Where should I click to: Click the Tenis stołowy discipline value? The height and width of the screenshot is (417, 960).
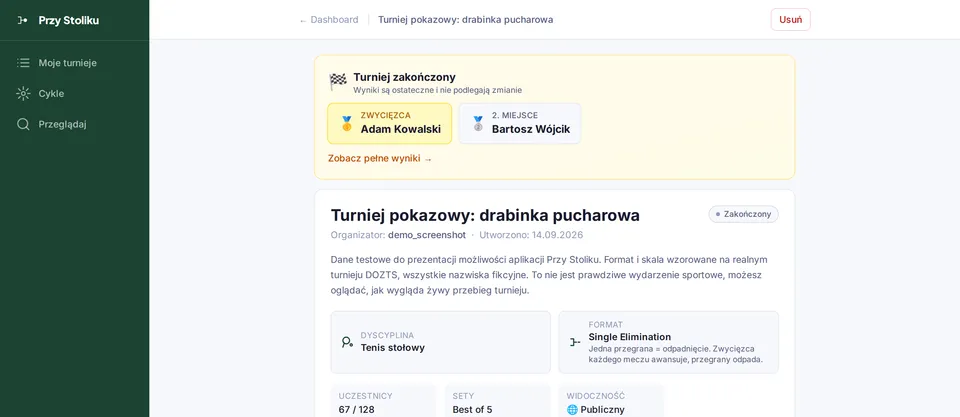[x=392, y=348]
